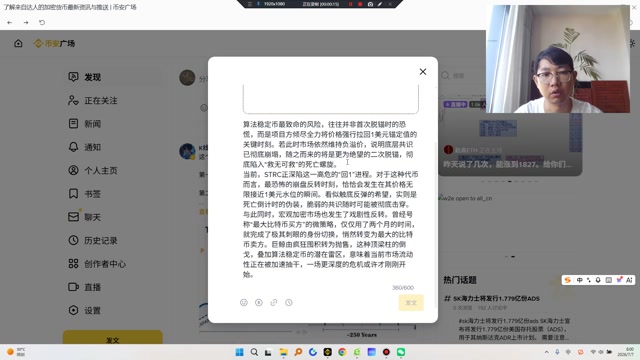Click the browser forward arrow

[x=26, y=22]
